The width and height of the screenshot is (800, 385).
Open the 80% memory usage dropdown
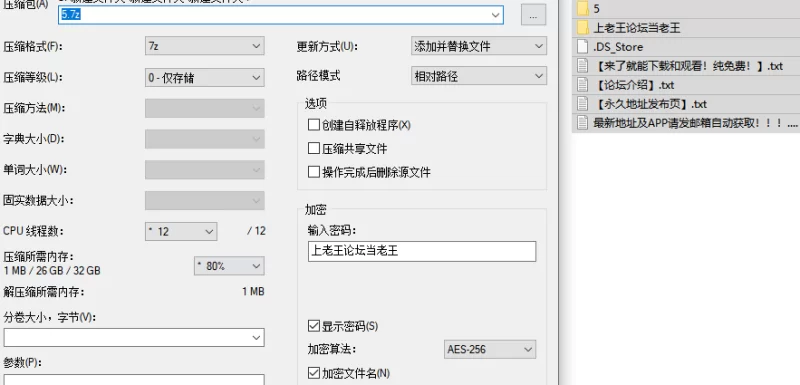click(229, 266)
